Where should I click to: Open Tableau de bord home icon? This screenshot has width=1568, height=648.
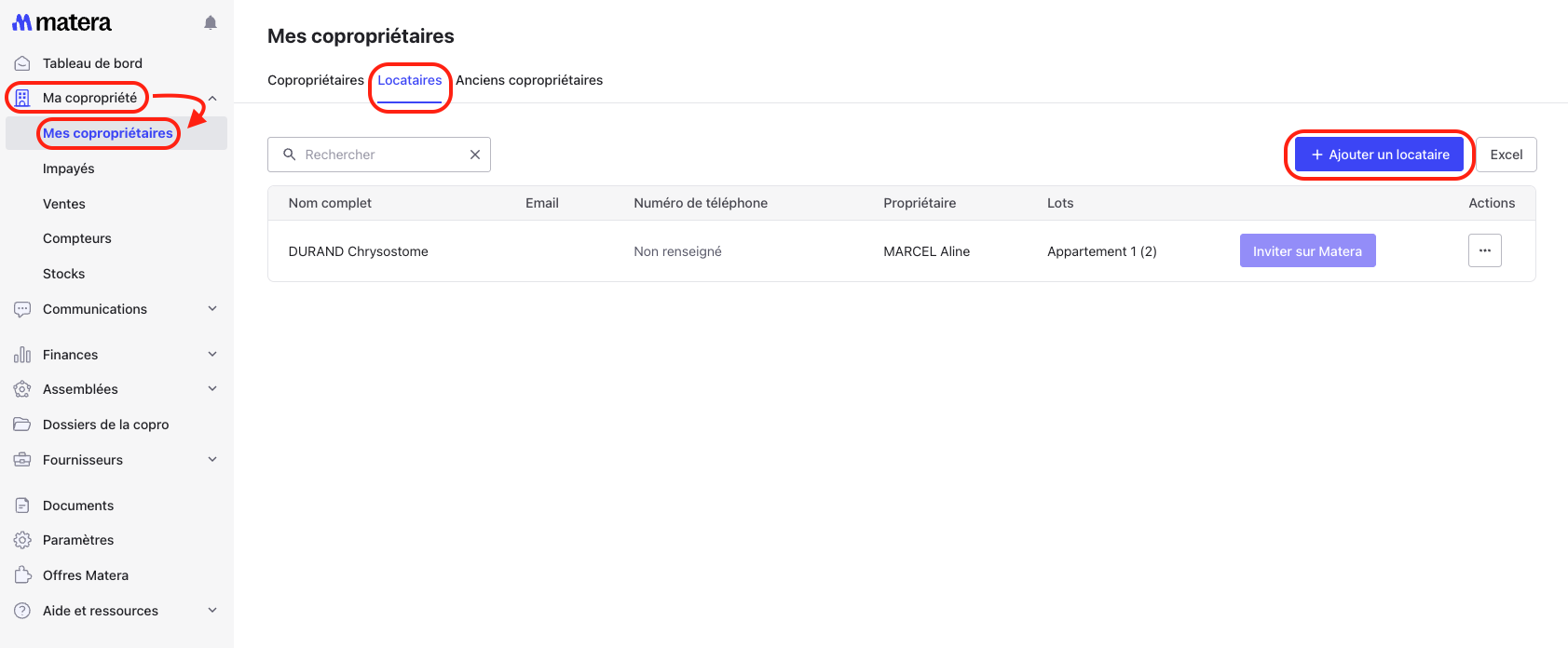tap(22, 63)
